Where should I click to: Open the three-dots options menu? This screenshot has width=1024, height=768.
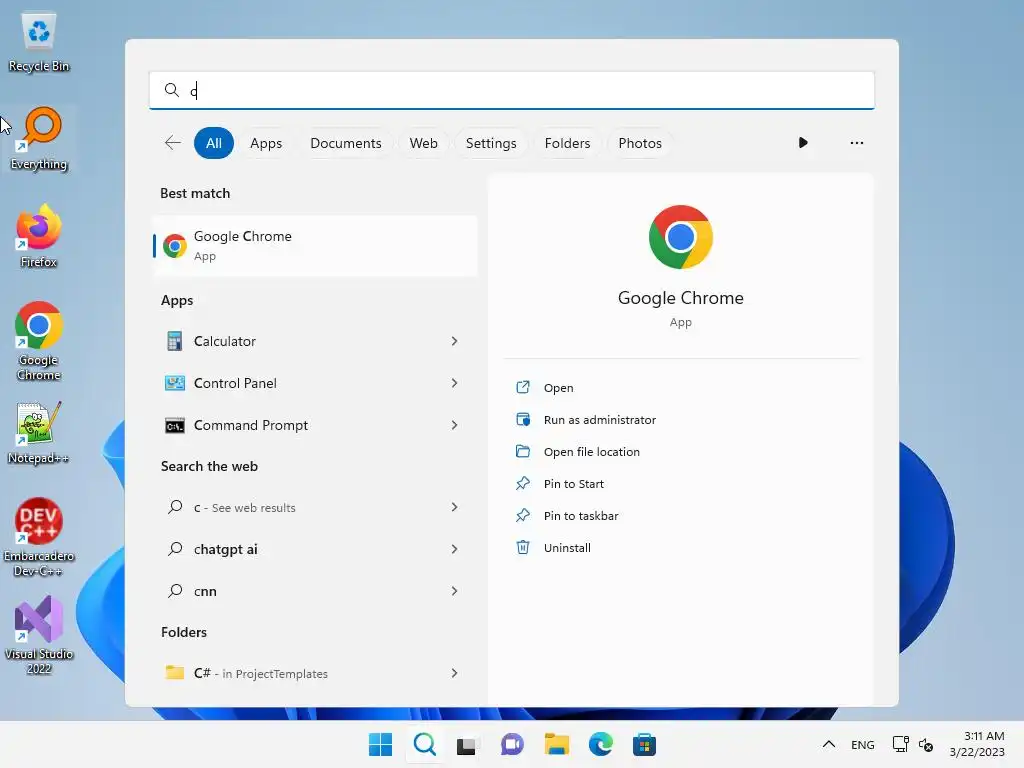(x=856, y=143)
